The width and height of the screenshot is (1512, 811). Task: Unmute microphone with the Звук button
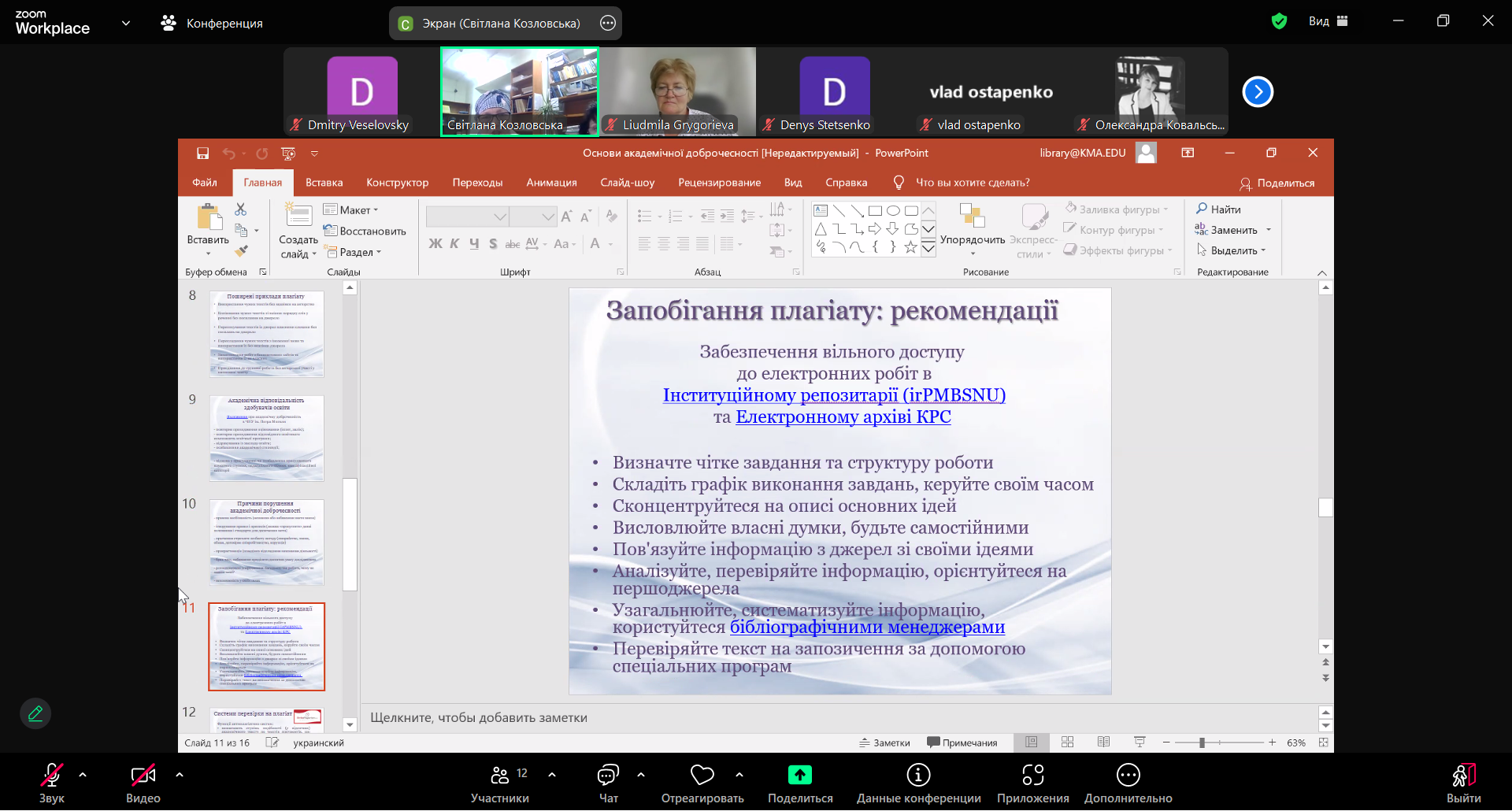tap(52, 783)
